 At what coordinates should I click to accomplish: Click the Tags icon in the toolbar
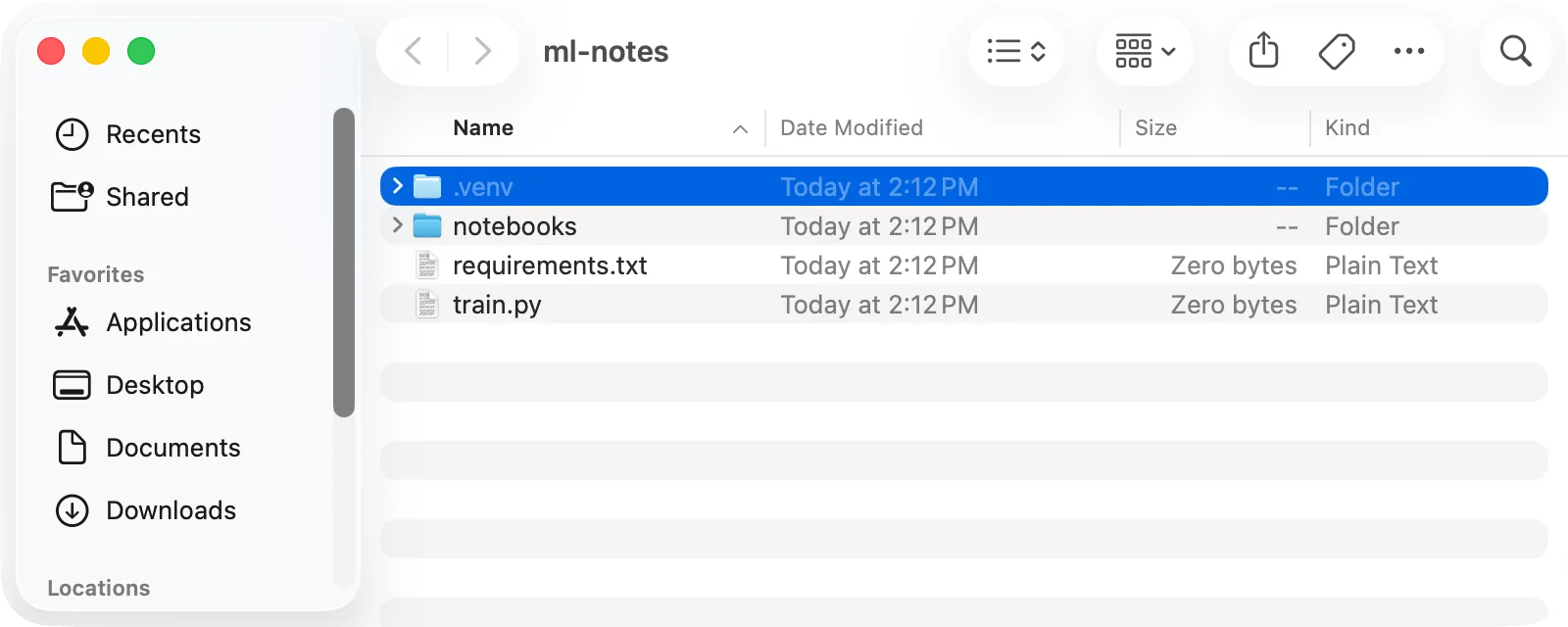(1337, 51)
